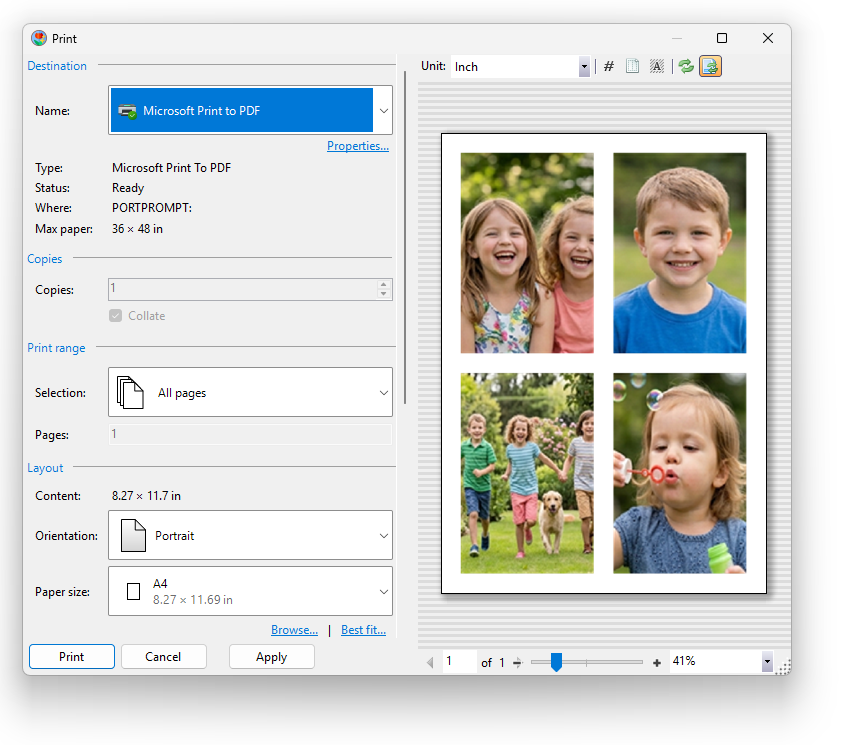Click the preview zoom slider handle
Screen dimensions: 848x745
point(556,662)
